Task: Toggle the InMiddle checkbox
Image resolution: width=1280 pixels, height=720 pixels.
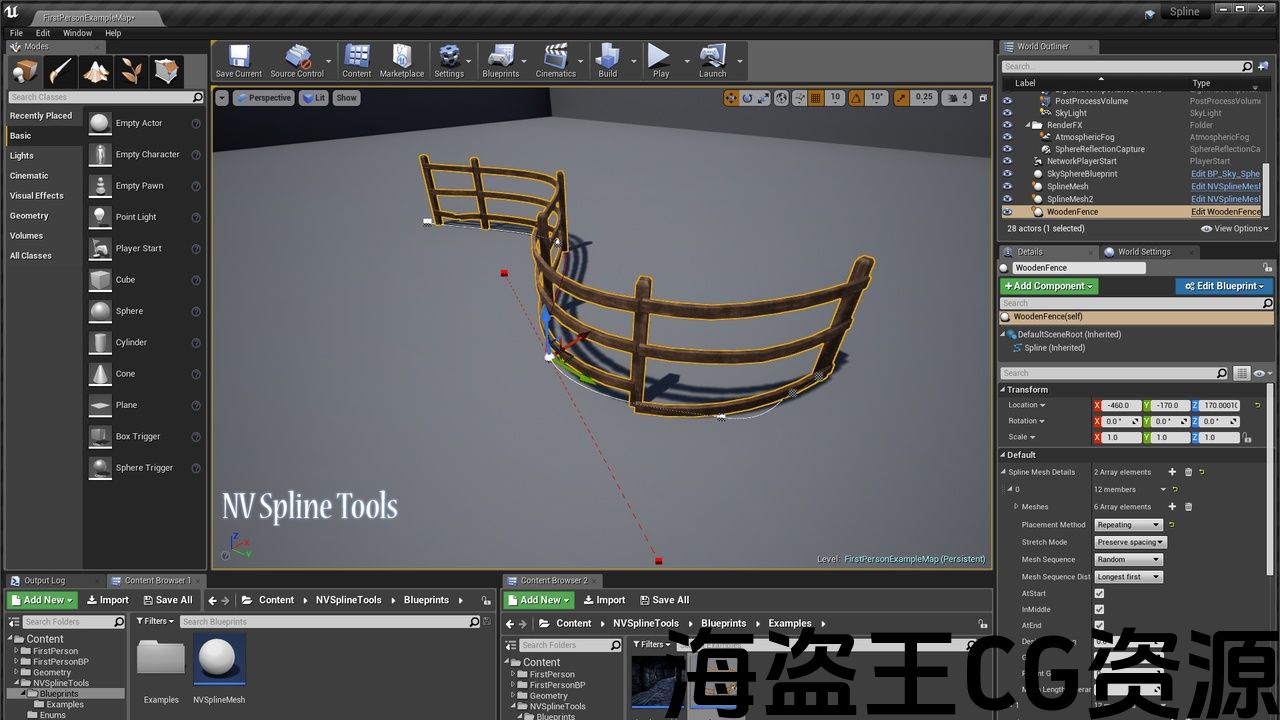Action: (1099, 609)
